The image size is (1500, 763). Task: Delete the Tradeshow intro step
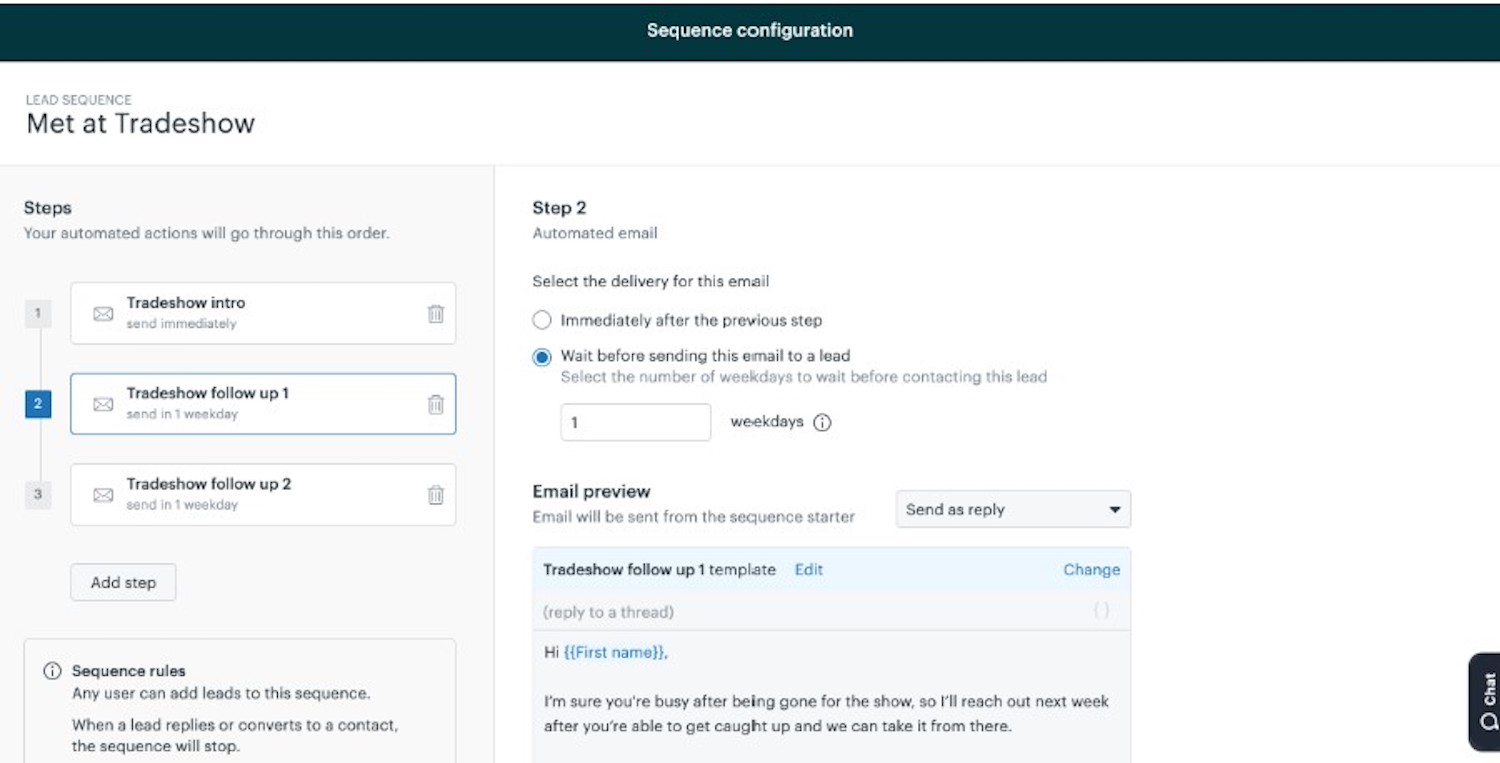click(436, 314)
